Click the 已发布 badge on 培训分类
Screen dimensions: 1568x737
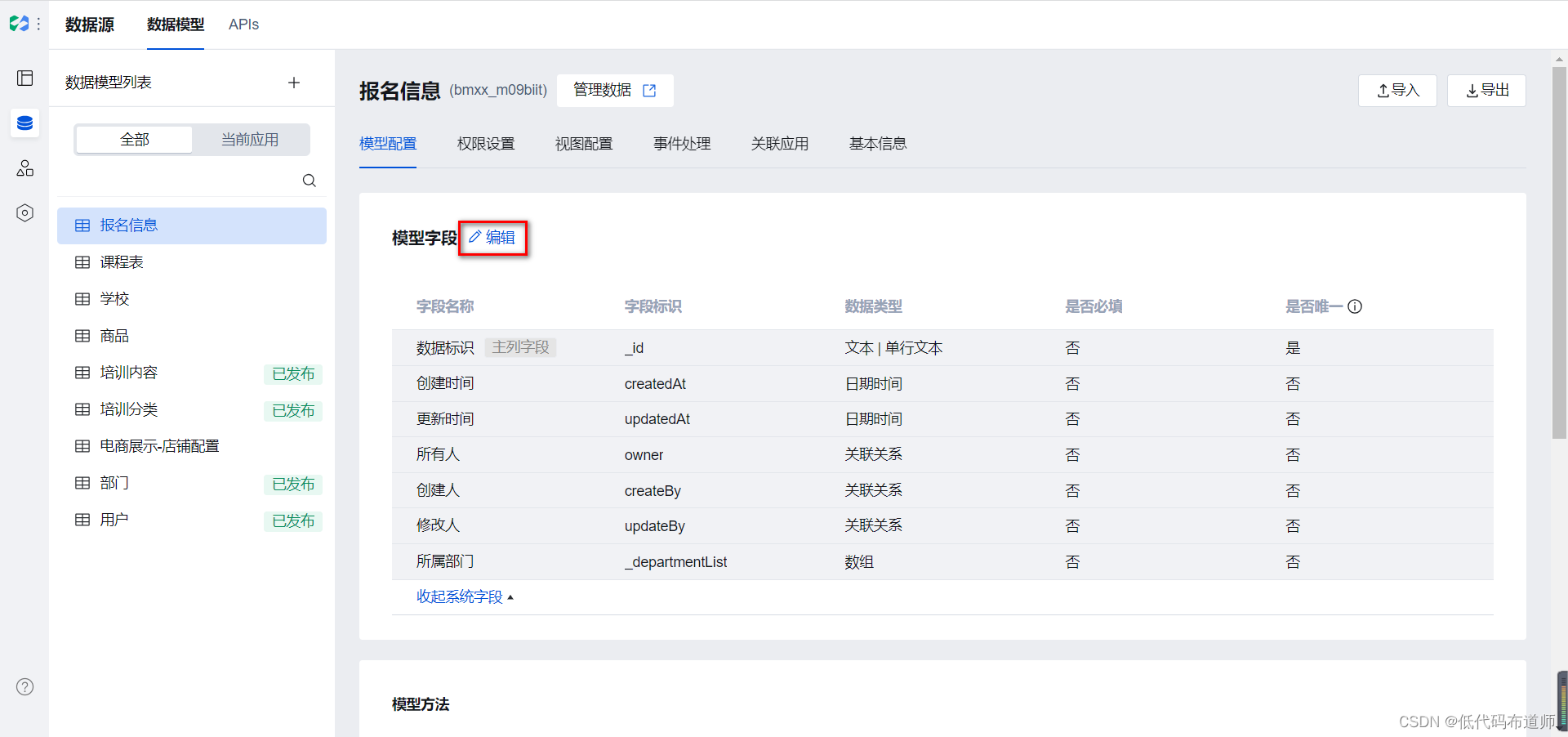[x=293, y=410]
